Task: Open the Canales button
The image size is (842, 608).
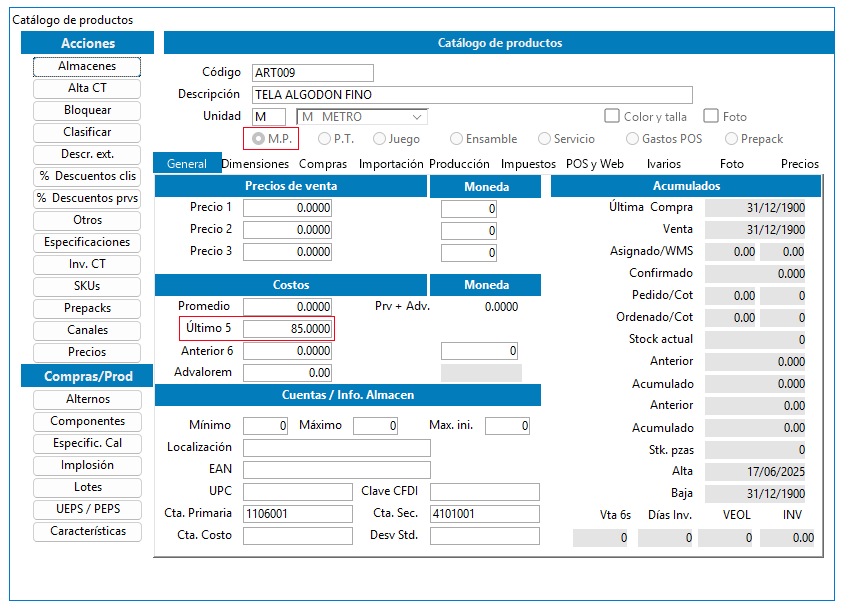Action: pos(87,331)
